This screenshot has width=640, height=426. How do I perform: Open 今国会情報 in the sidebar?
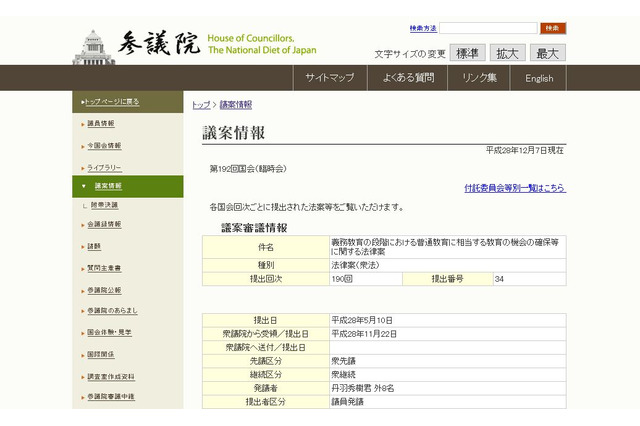[x=104, y=146]
